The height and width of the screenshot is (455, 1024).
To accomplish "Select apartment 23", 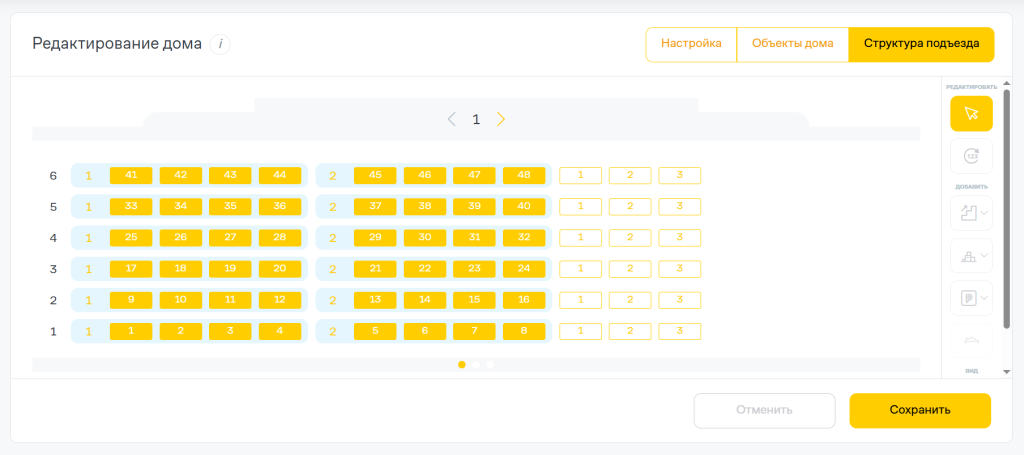I will (x=474, y=269).
